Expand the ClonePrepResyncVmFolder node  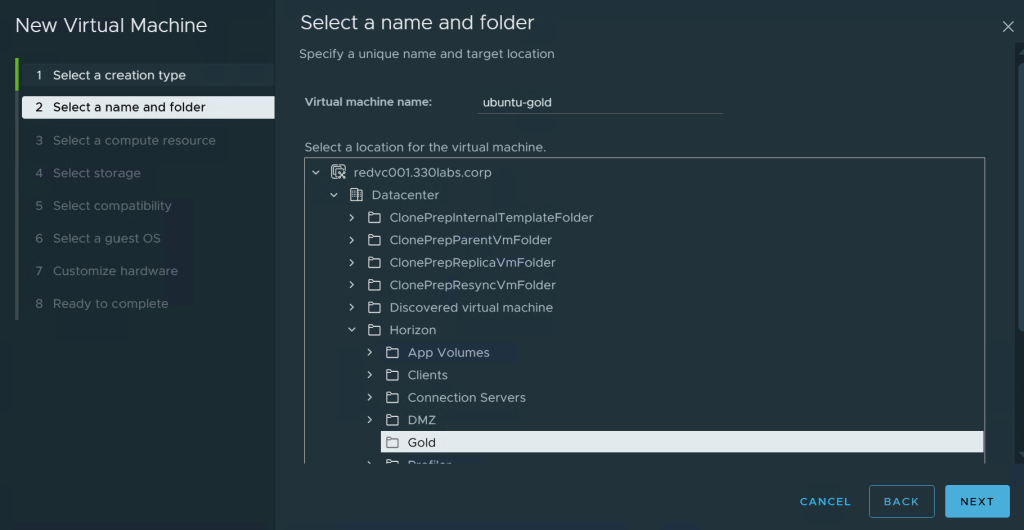(x=352, y=285)
